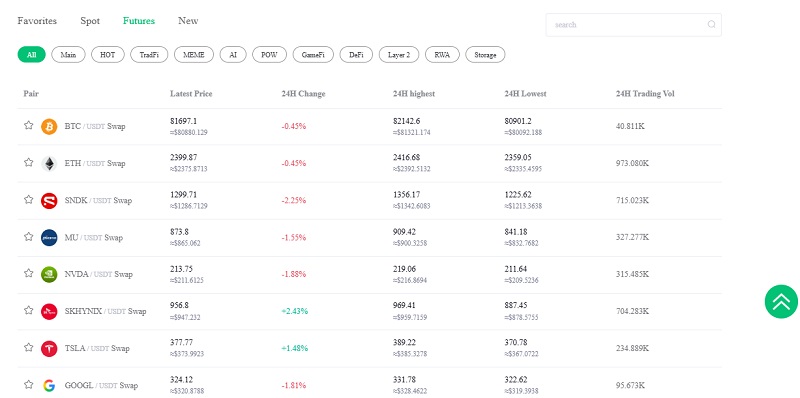Click the SKHYNIX red logo

[x=49, y=311]
